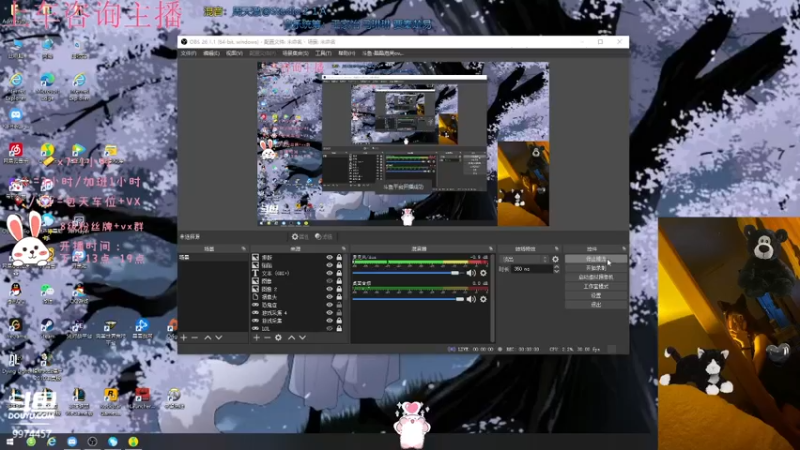Pop out the Audio Mixer dock header icon

[x=491, y=249]
